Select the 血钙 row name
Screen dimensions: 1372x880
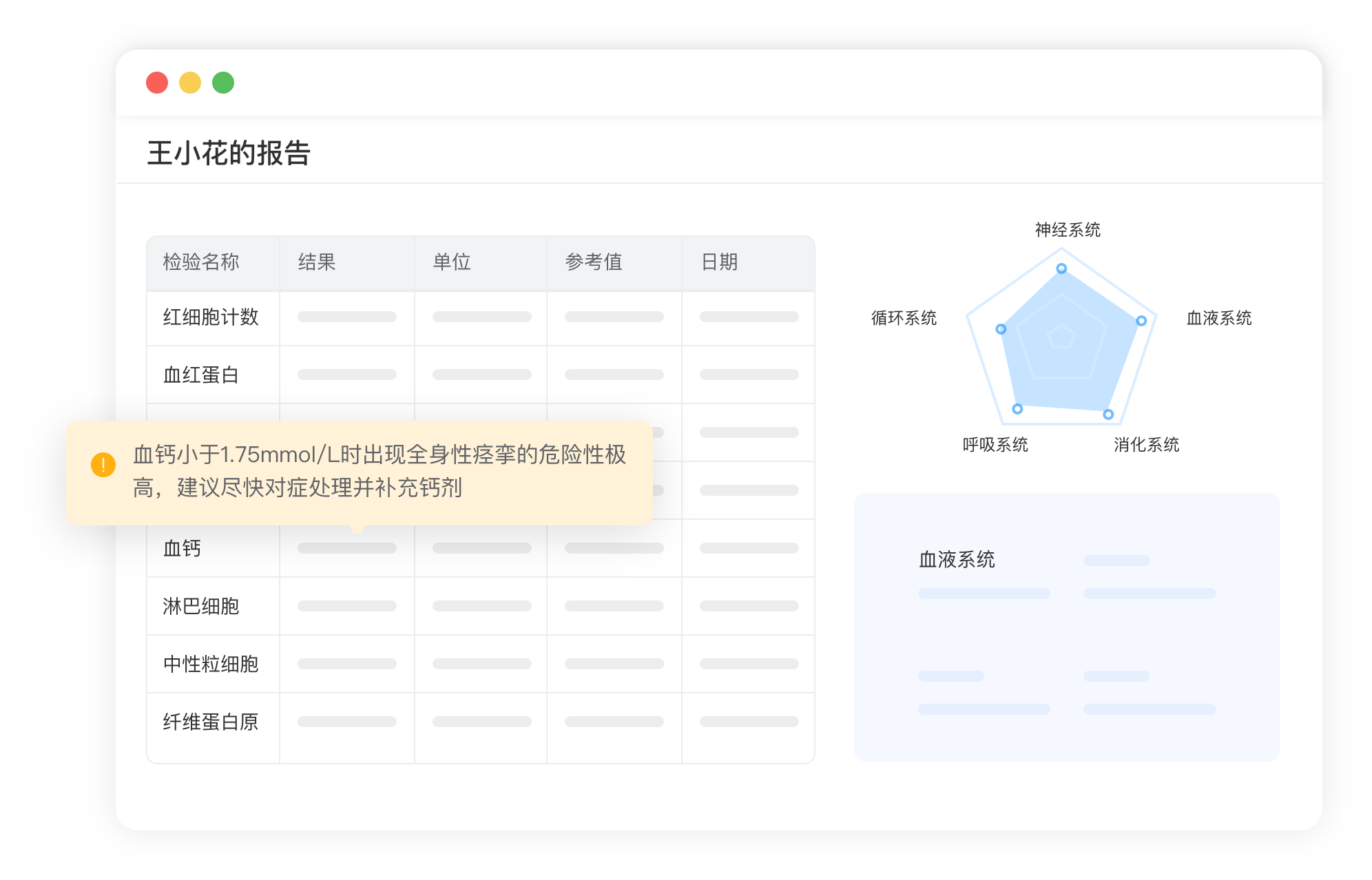click(x=183, y=549)
